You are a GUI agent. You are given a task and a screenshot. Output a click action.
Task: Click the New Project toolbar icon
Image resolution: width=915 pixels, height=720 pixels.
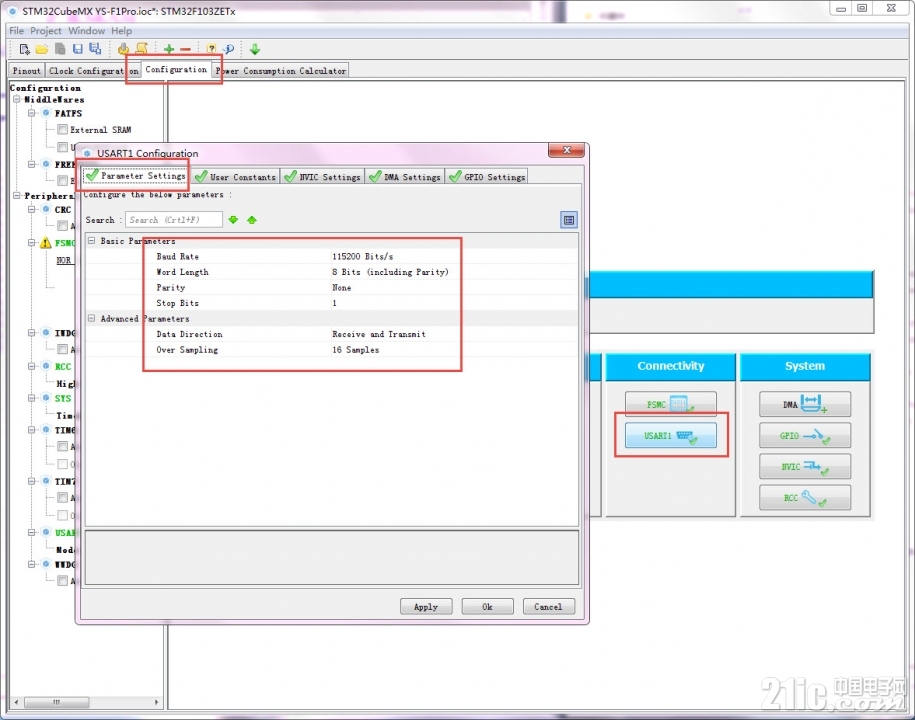(x=24, y=49)
